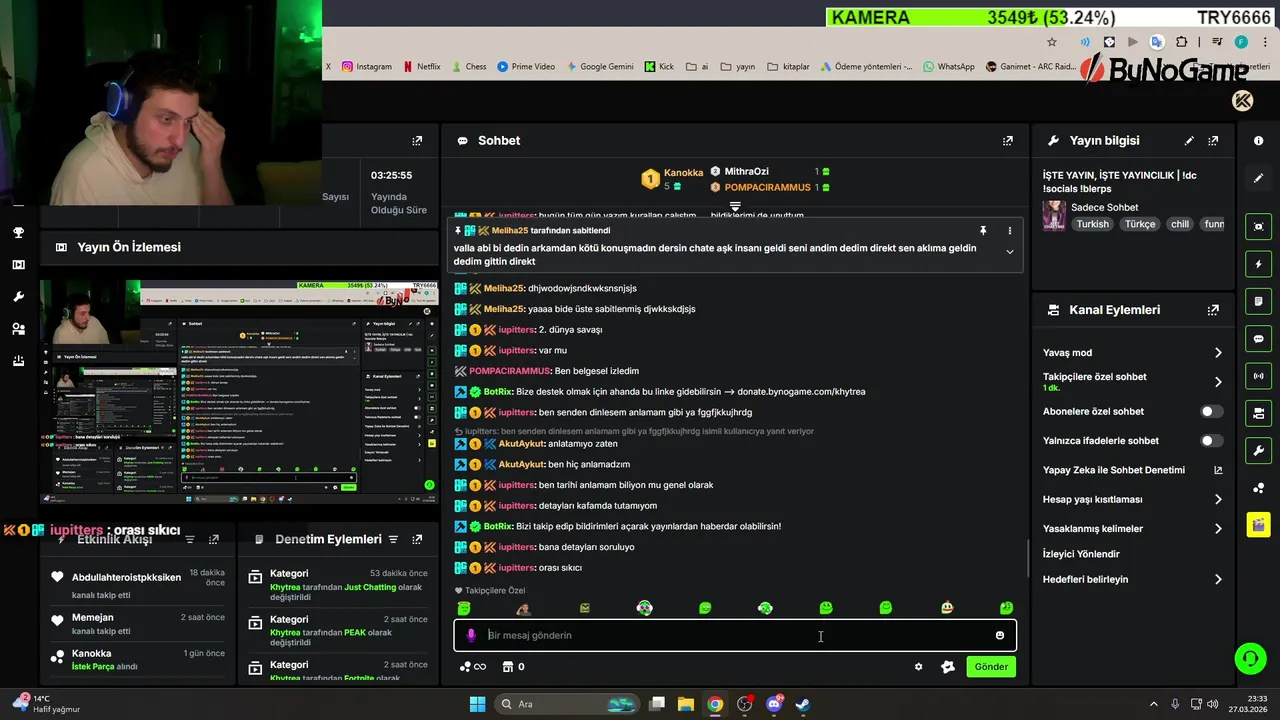
Task: Edit stream info with Yayın bilgisi pencil
Action: click(x=1189, y=141)
